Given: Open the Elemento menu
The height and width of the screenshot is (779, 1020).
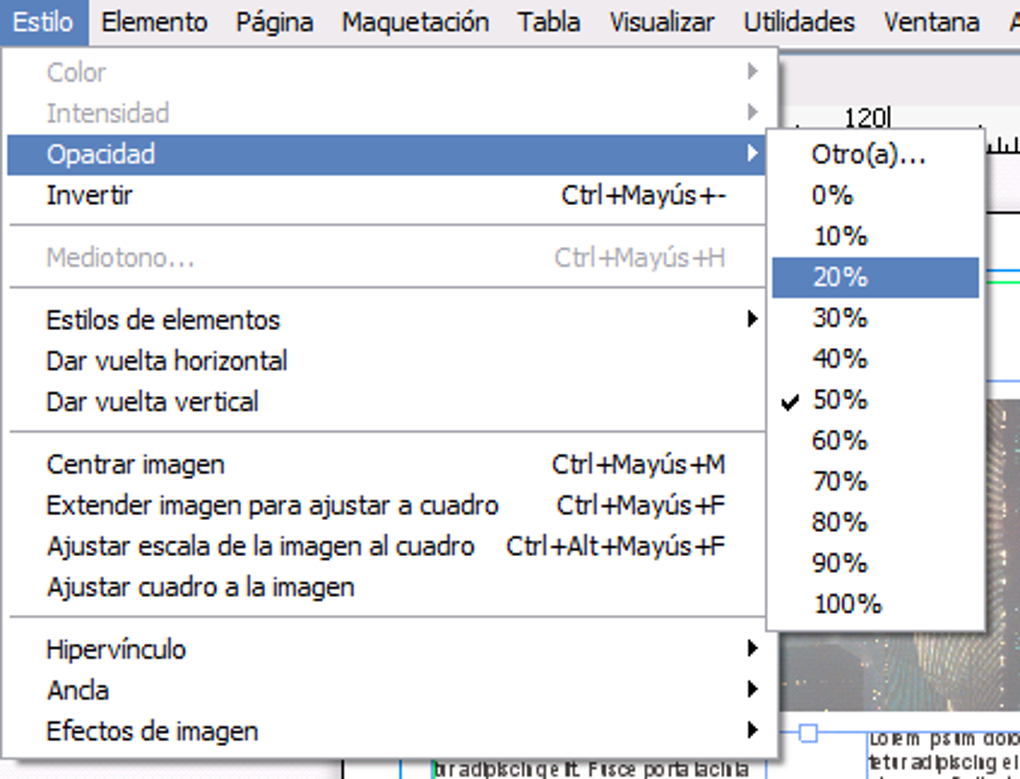Looking at the screenshot, I should [x=154, y=22].
